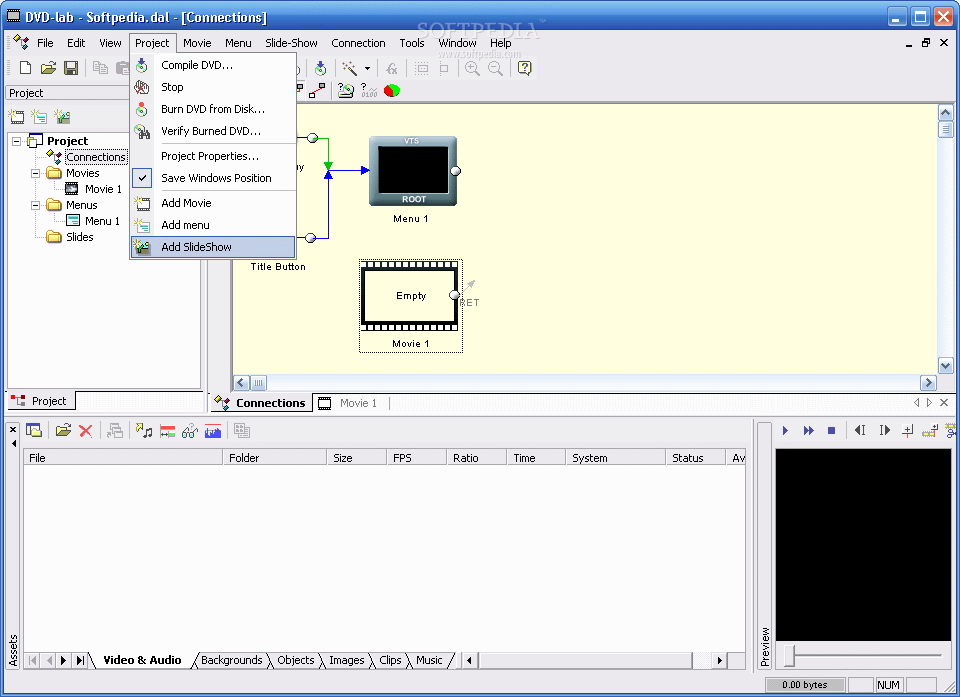Viewport: 960px width, 697px height.
Task: Toggle Save Windows Position checkmark
Action: 142,178
